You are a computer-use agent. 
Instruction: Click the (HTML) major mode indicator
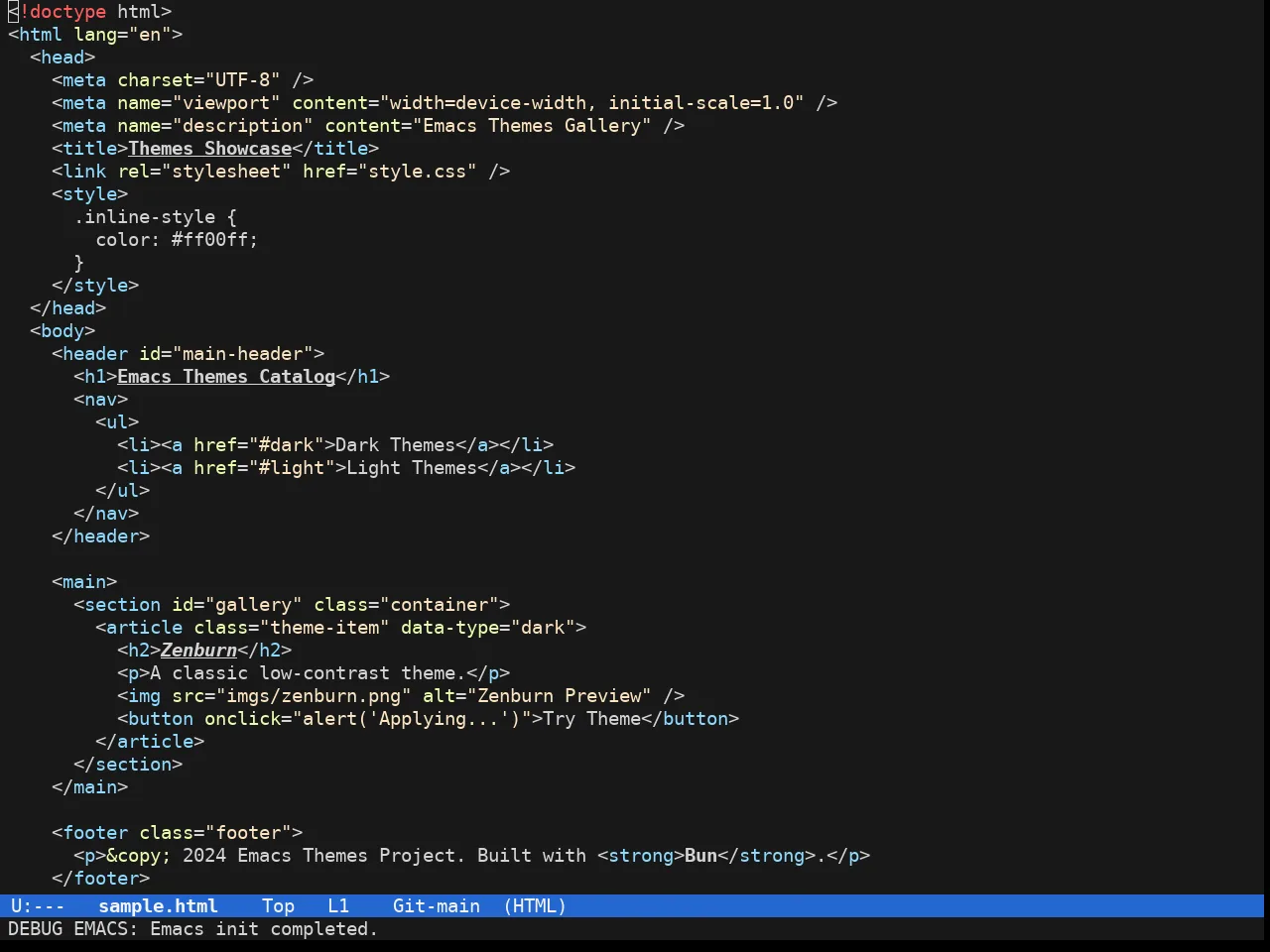pos(535,905)
